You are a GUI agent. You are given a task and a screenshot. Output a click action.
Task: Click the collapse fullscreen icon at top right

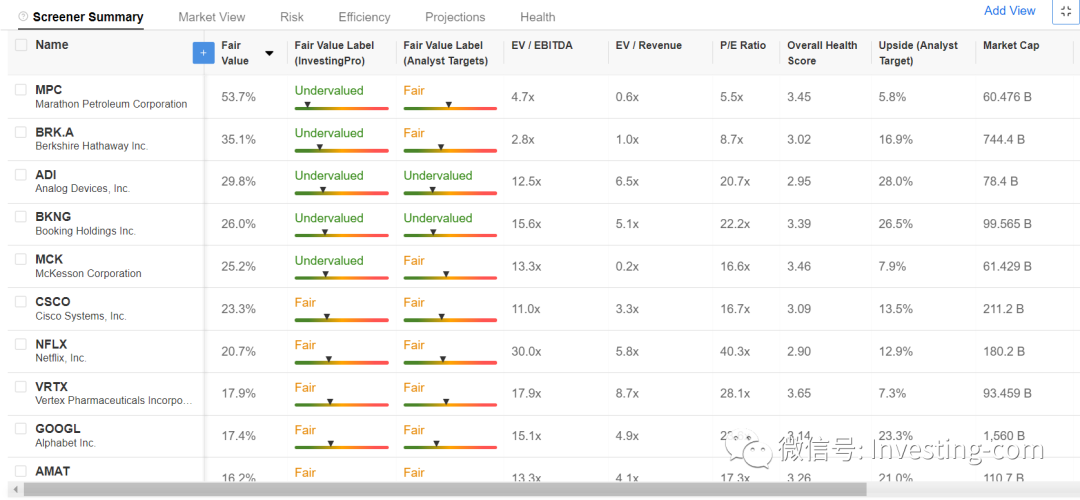click(x=1065, y=12)
